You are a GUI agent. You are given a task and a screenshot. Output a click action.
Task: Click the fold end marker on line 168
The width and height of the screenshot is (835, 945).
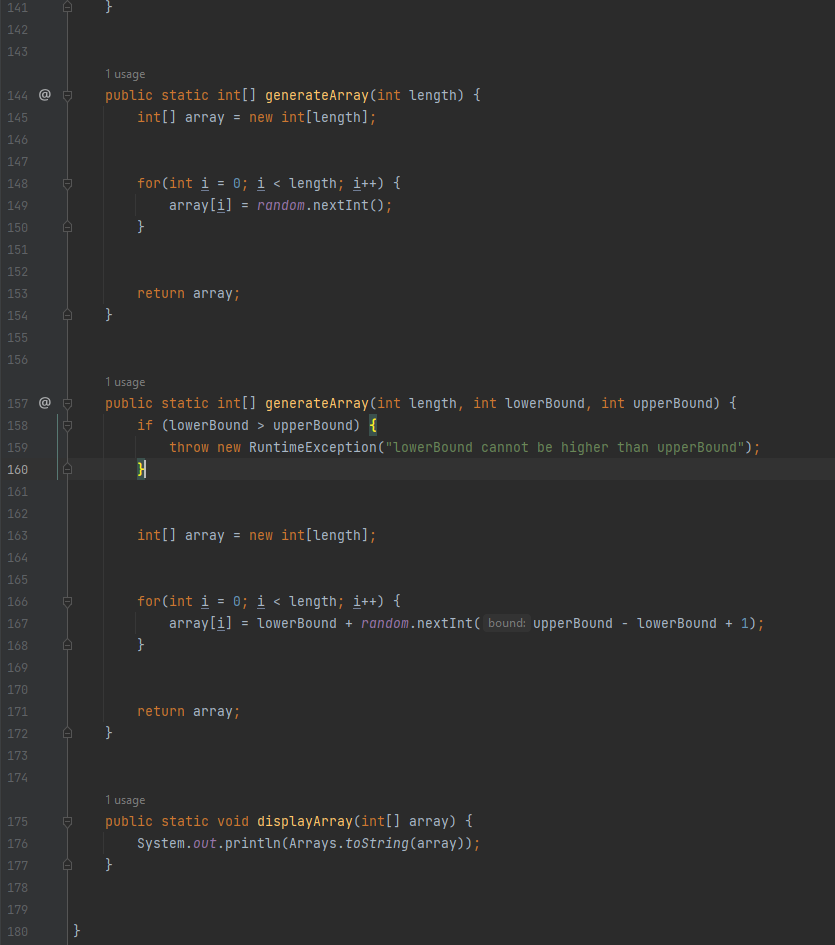point(68,645)
